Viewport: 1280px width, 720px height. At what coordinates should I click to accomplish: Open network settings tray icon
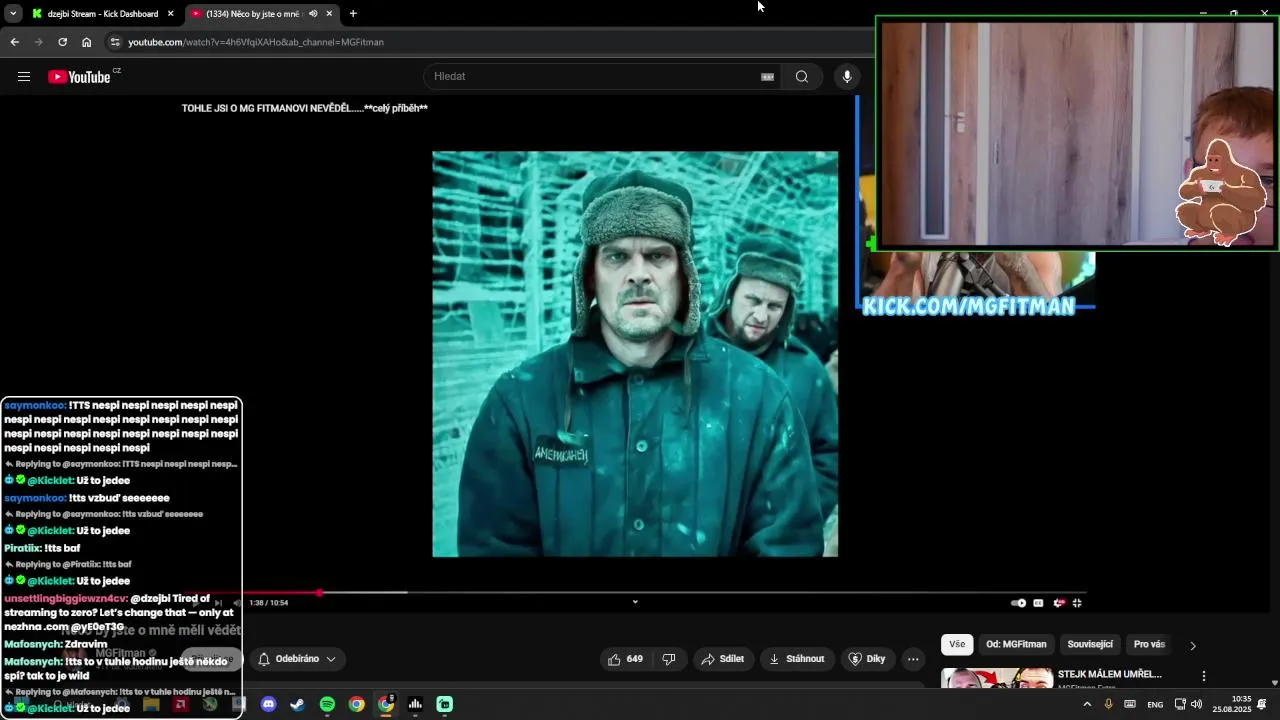[1180, 705]
